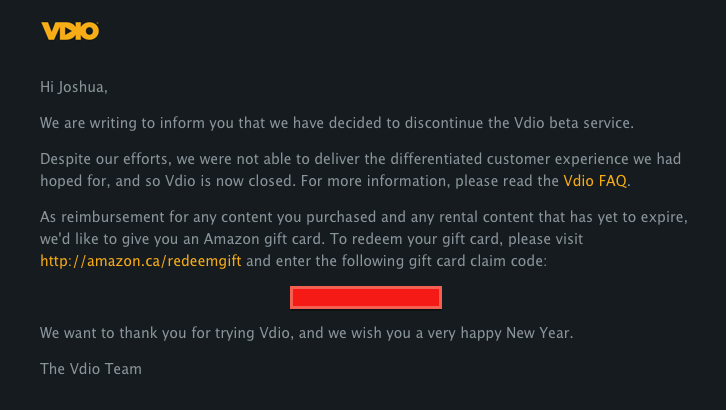
Task: Click the "Despite our efforts" sentence opening
Action: coord(95,159)
